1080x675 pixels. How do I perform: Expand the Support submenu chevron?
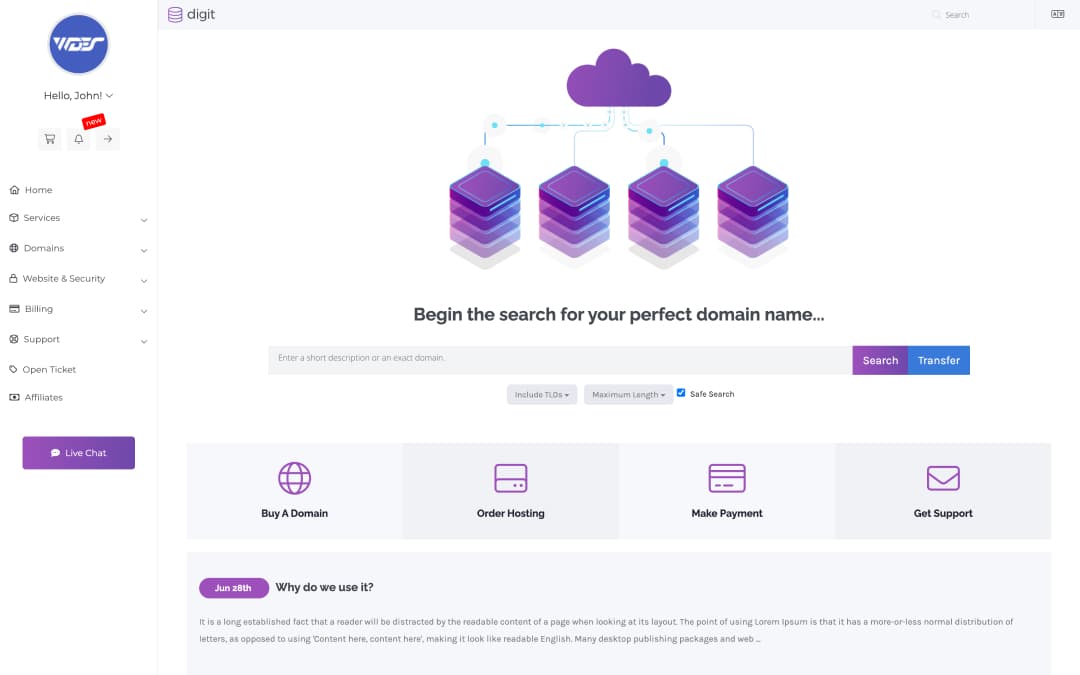point(144,341)
